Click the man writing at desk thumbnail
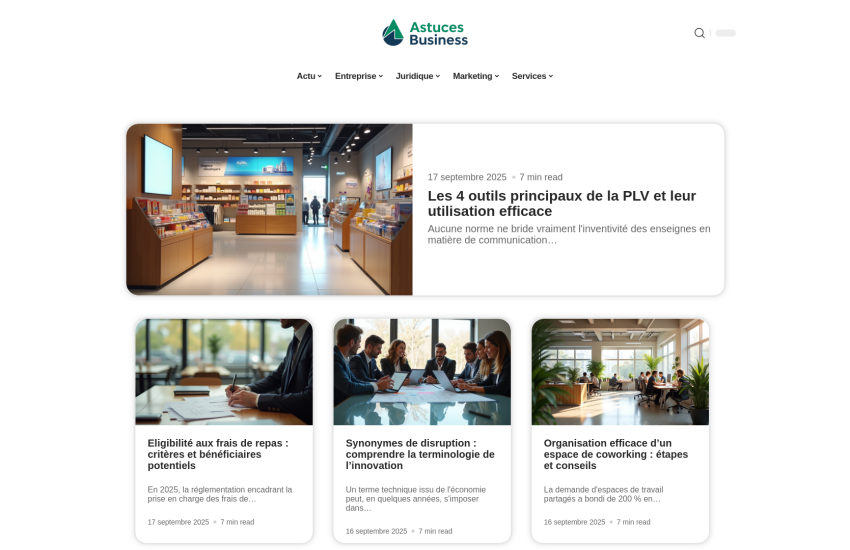Image resolution: width=850 pixels, height=550 pixels. tap(224, 372)
